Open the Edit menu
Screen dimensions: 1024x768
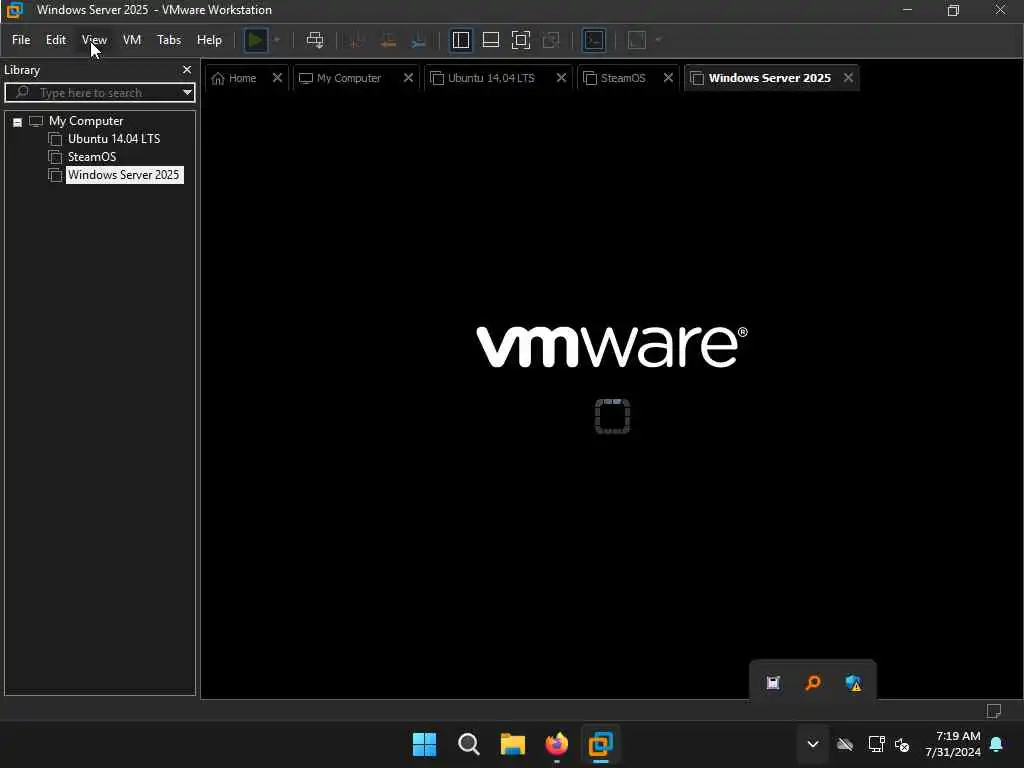[x=56, y=40]
